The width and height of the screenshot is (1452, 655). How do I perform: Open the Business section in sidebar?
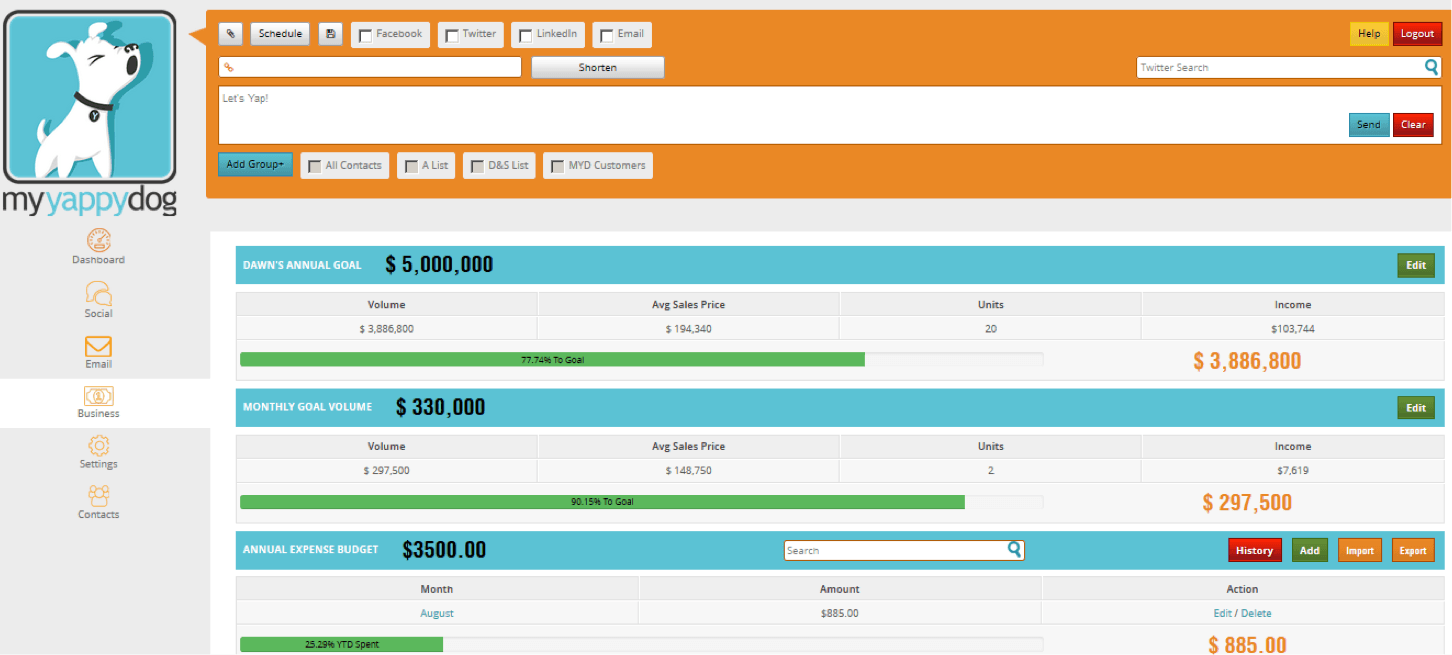click(x=98, y=402)
